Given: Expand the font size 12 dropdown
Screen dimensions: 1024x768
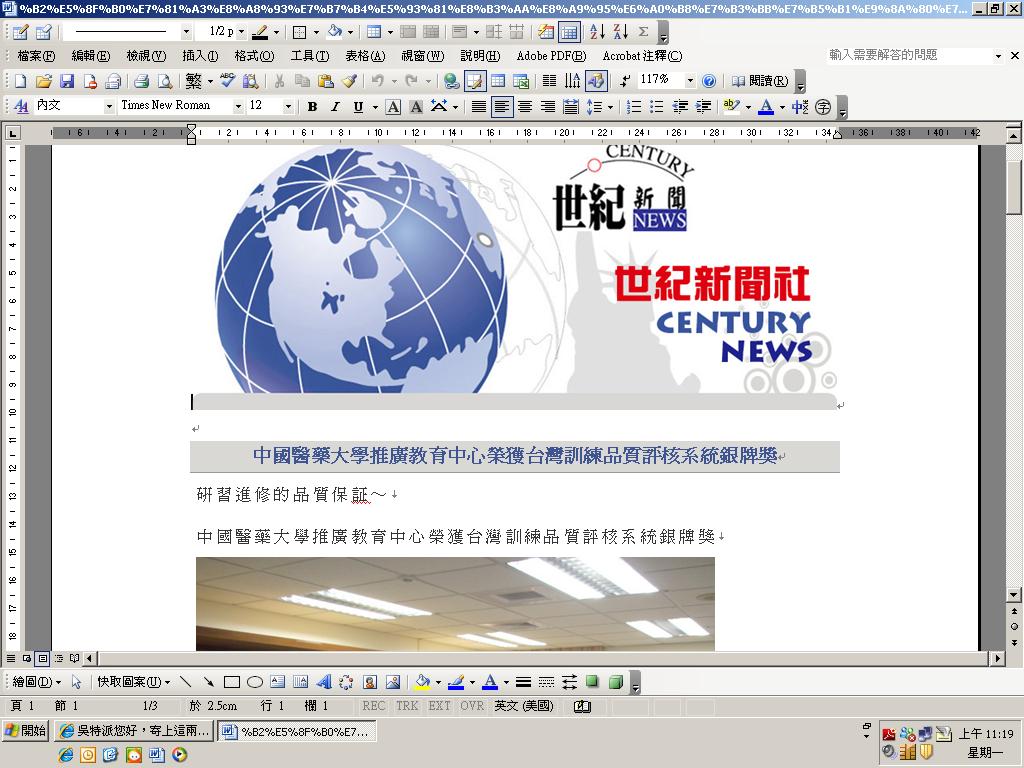Looking at the screenshot, I should click(287, 106).
